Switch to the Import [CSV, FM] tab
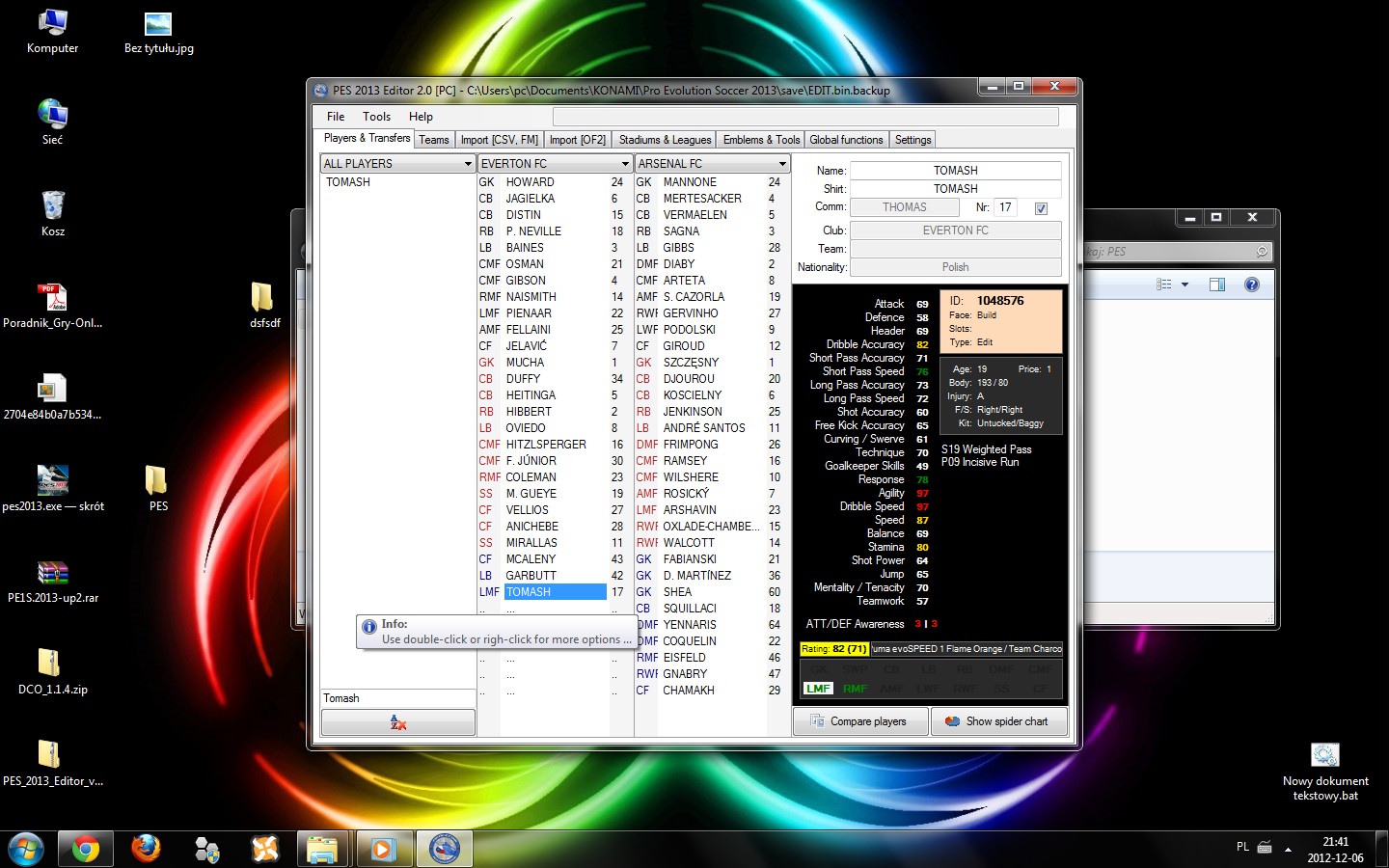The width and height of the screenshot is (1389, 868). tap(499, 140)
